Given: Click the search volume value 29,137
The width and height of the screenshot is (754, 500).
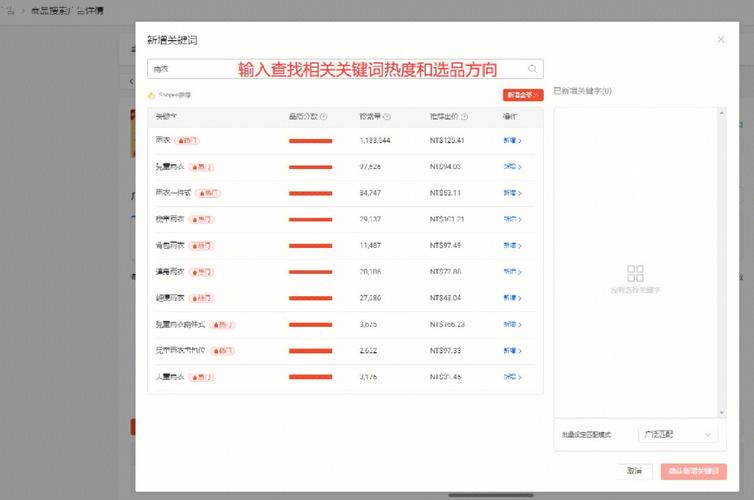Looking at the screenshot, I should (370, 219).
